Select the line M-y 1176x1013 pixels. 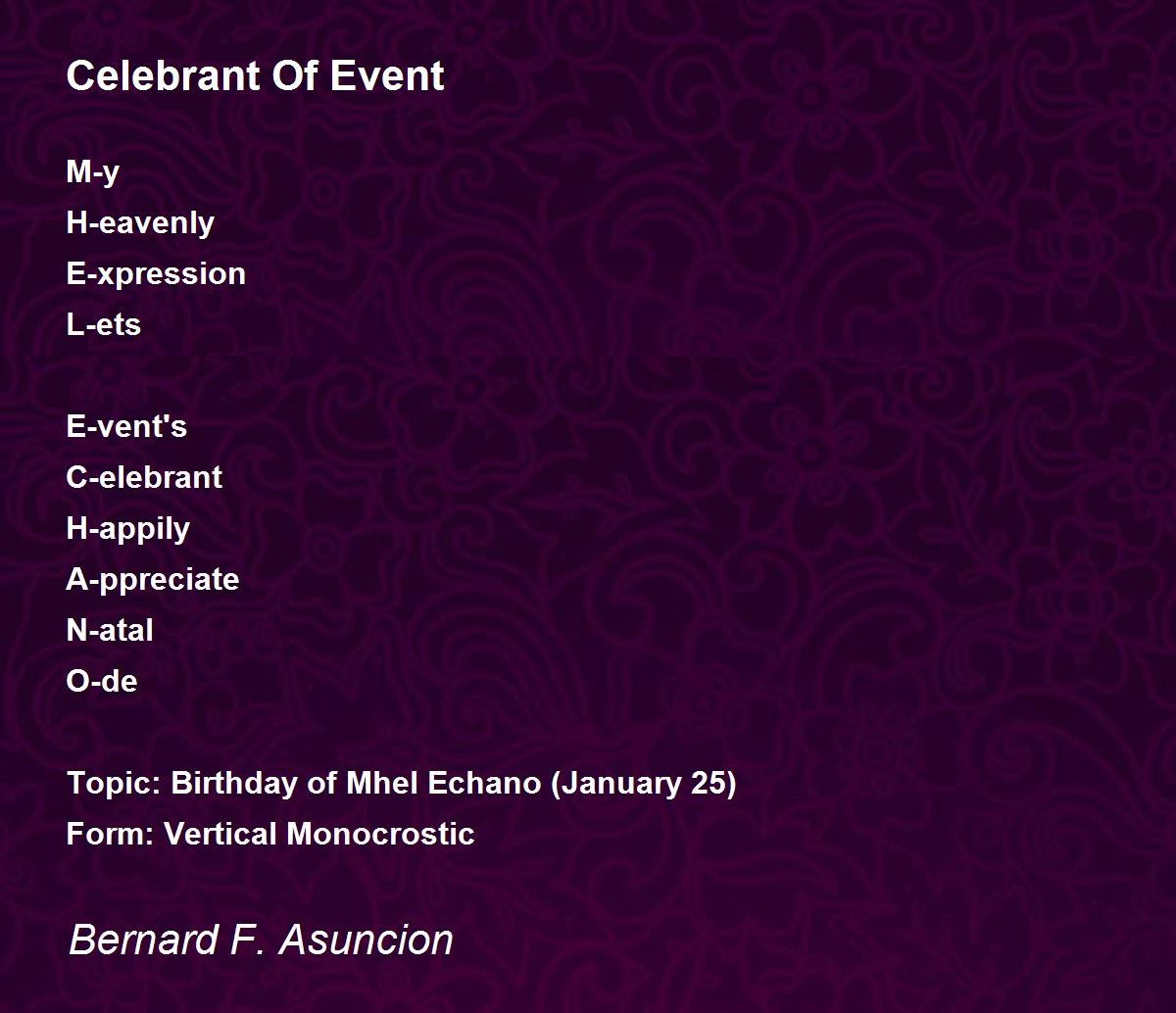(93, 172)
